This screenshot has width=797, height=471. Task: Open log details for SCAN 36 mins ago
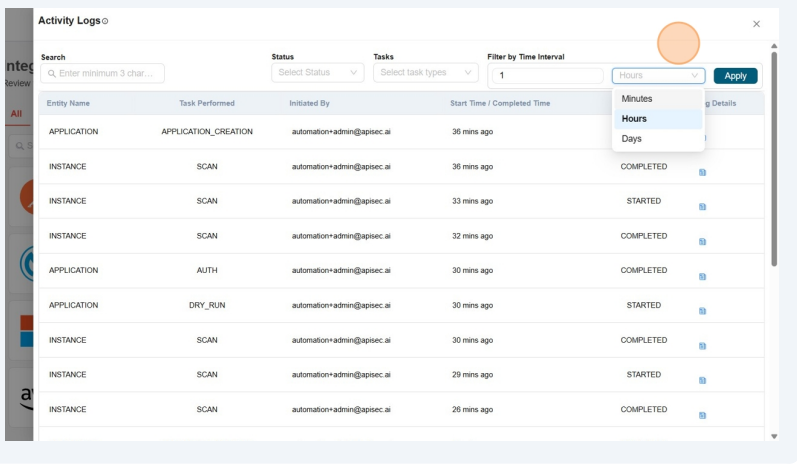[x=702, y=172]
